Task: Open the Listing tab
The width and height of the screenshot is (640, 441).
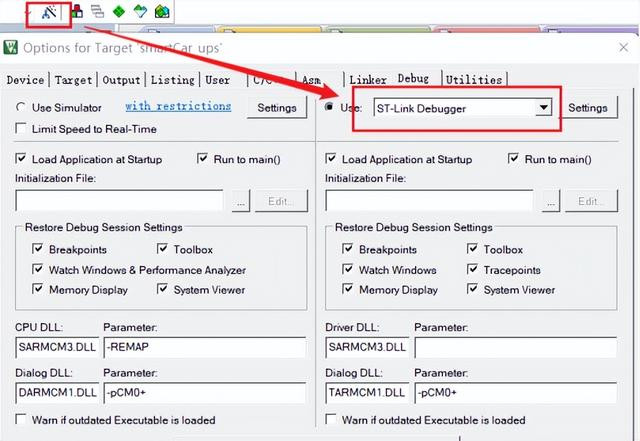Action: [173, 80]
